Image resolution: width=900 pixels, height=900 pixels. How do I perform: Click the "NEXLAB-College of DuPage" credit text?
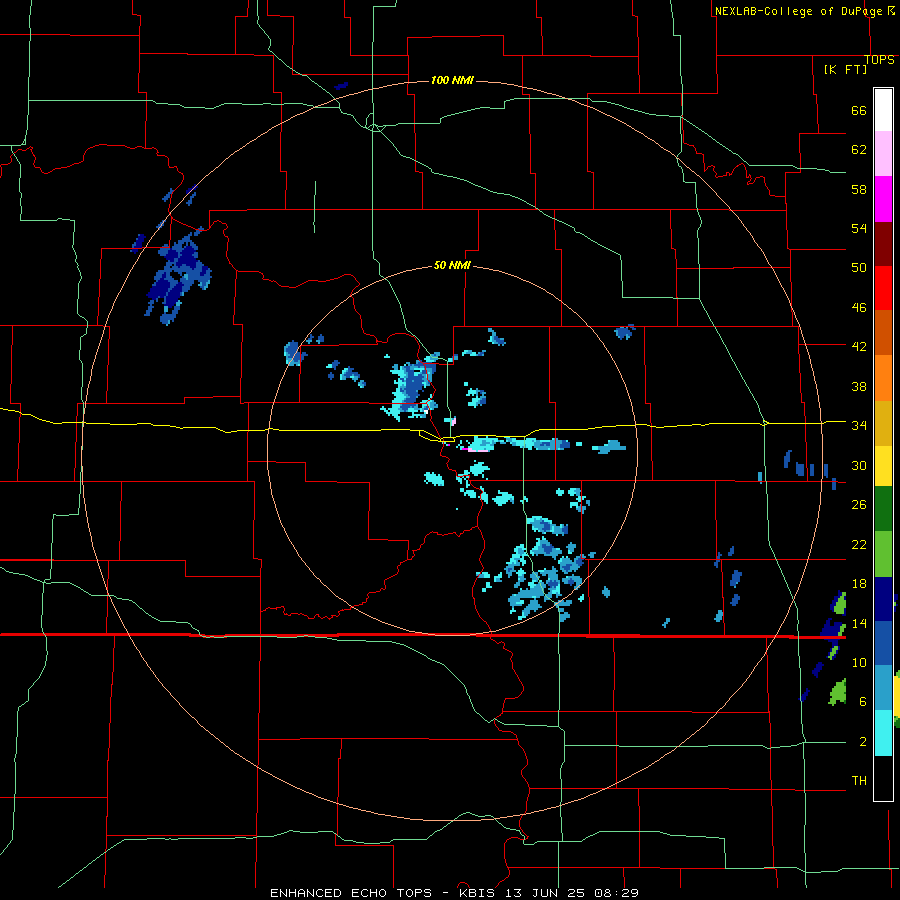(798, 11)
